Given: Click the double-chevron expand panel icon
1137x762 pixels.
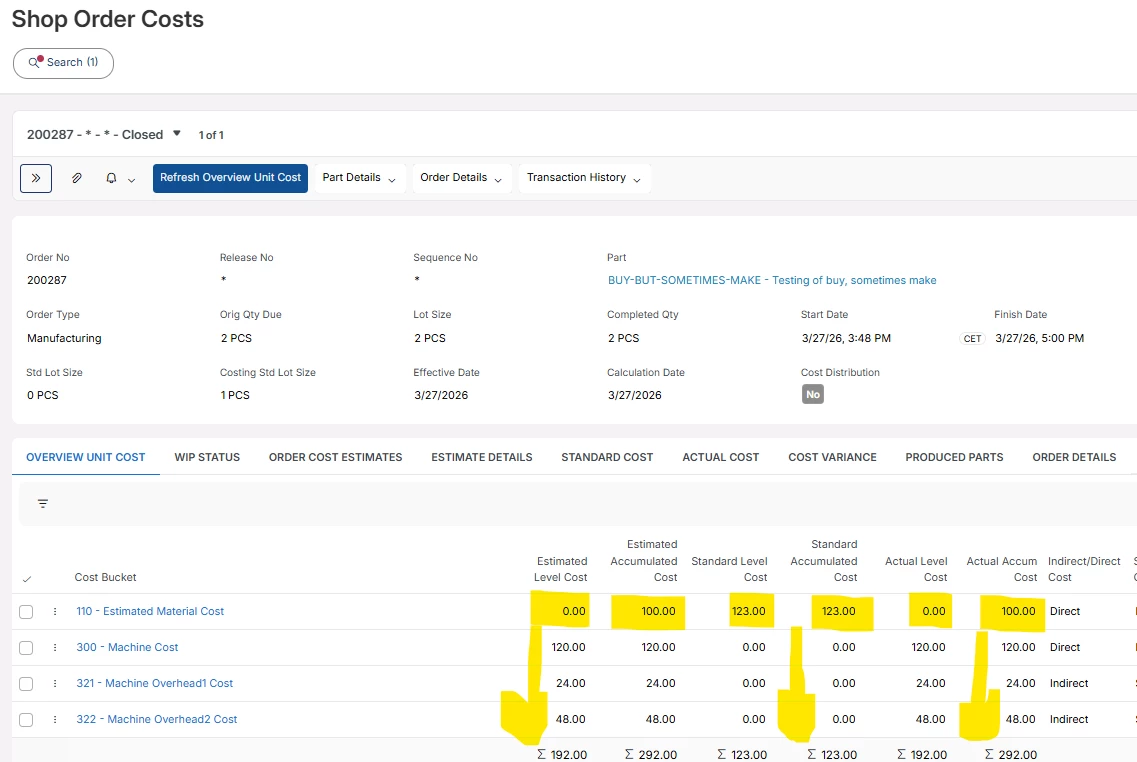Looking at the screenshot, I should [x=36, y=178].
